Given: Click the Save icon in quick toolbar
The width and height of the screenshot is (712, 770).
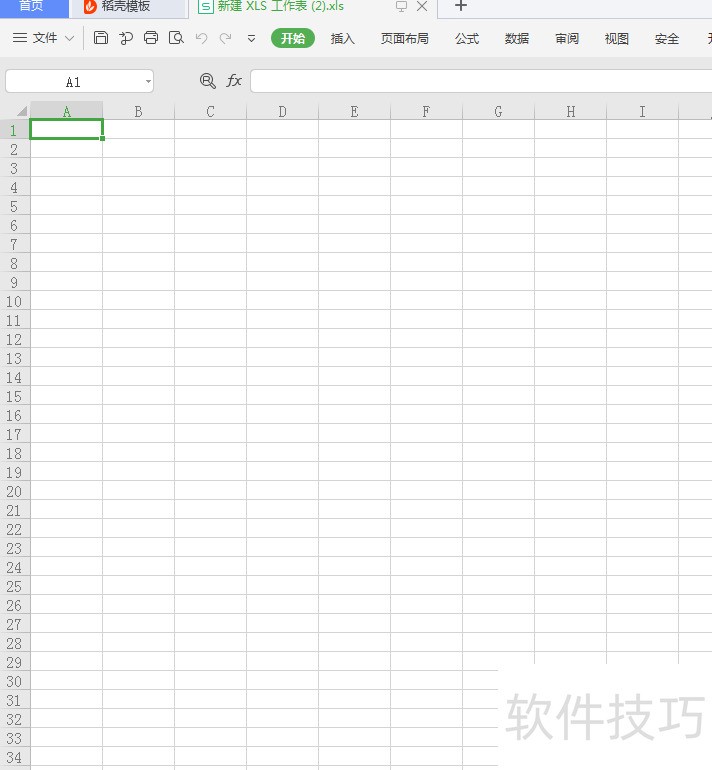Looking at the screenshot, I should pyautogui.click(x=101, y=38).
